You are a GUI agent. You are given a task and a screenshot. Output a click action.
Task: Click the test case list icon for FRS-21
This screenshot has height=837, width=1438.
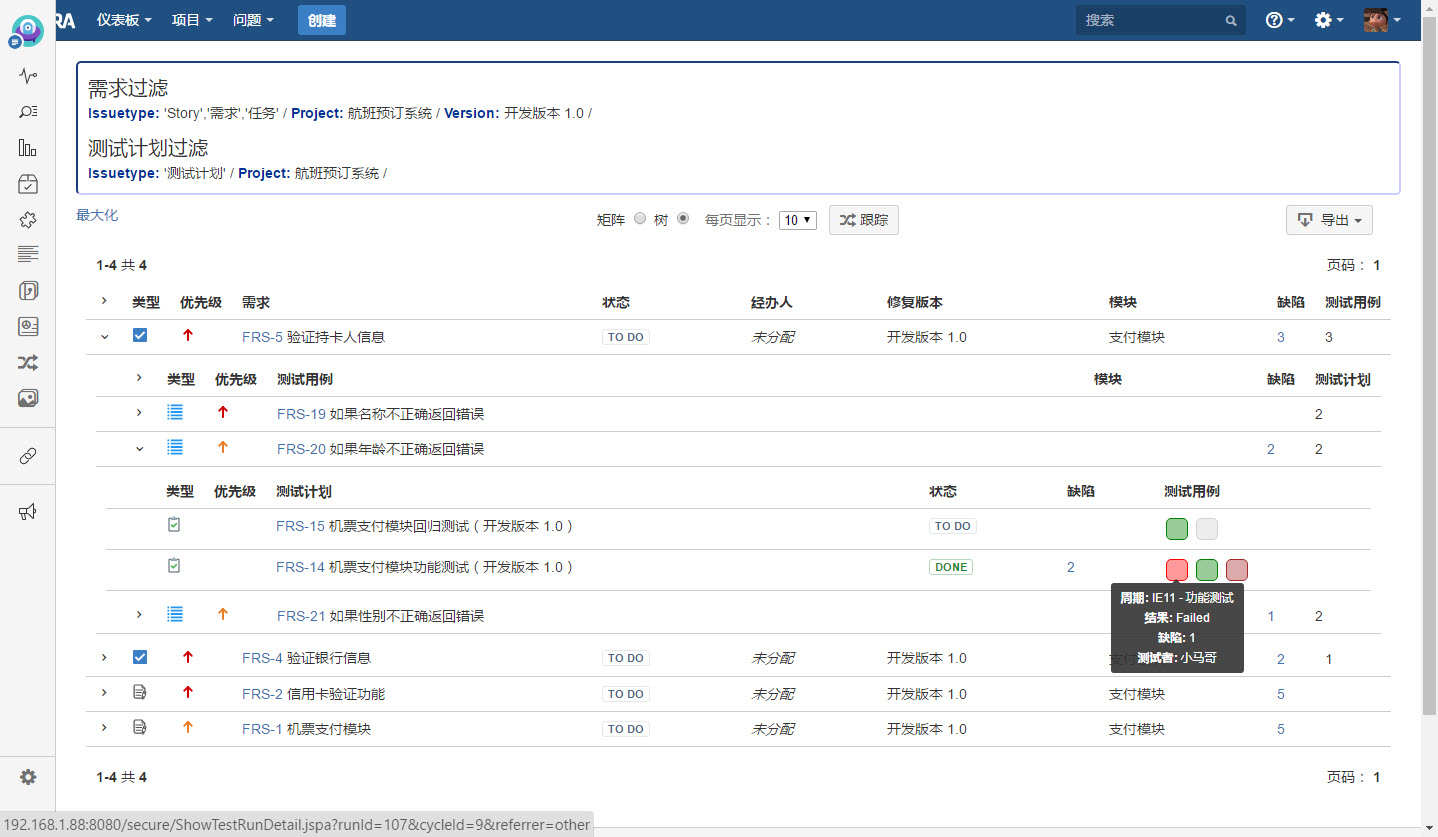click(175, 614)
